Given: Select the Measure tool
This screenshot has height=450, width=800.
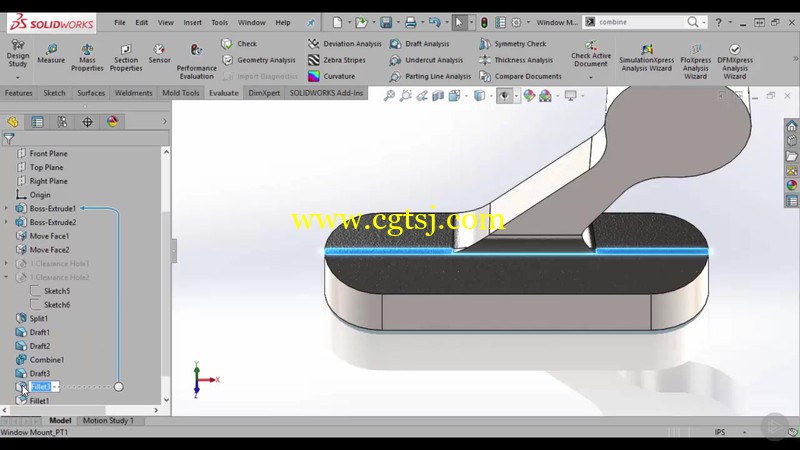Looking at the screenshot, I should tap(51, 54).
